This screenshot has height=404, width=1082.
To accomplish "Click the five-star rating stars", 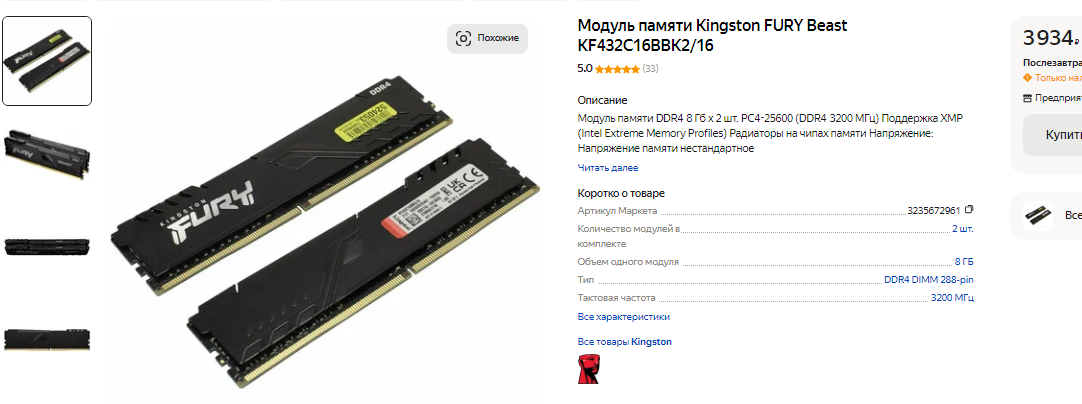I will [x=617, y=69].
